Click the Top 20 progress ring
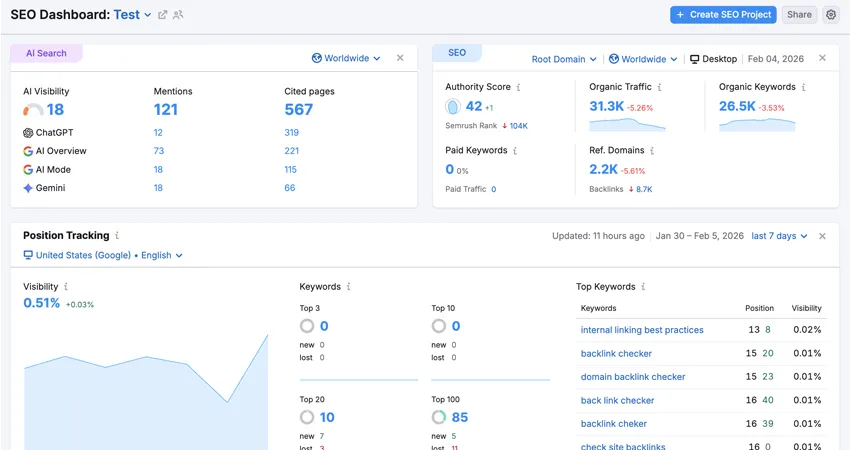 (307, 417)
